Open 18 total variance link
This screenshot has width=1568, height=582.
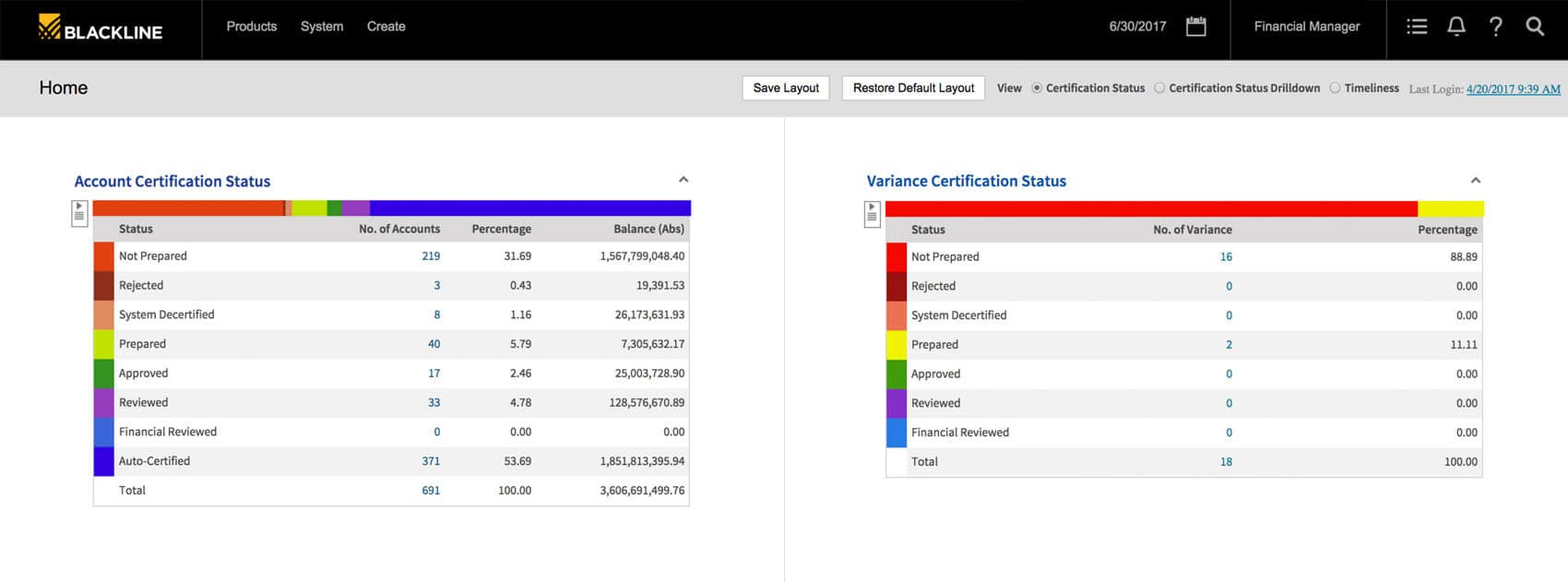(1226, 462)
